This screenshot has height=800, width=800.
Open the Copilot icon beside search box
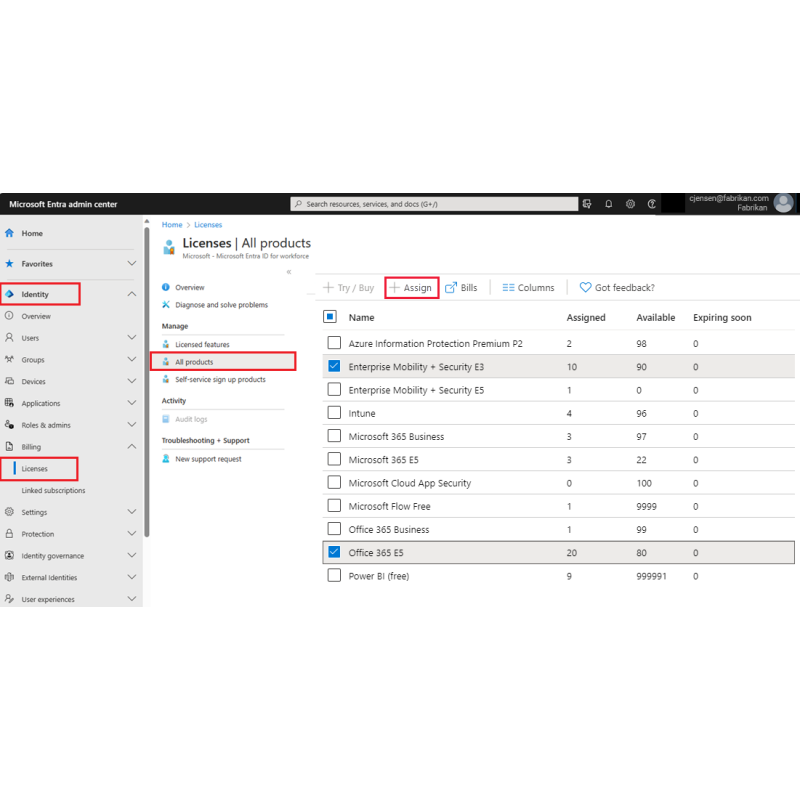(x=587, y=204)
